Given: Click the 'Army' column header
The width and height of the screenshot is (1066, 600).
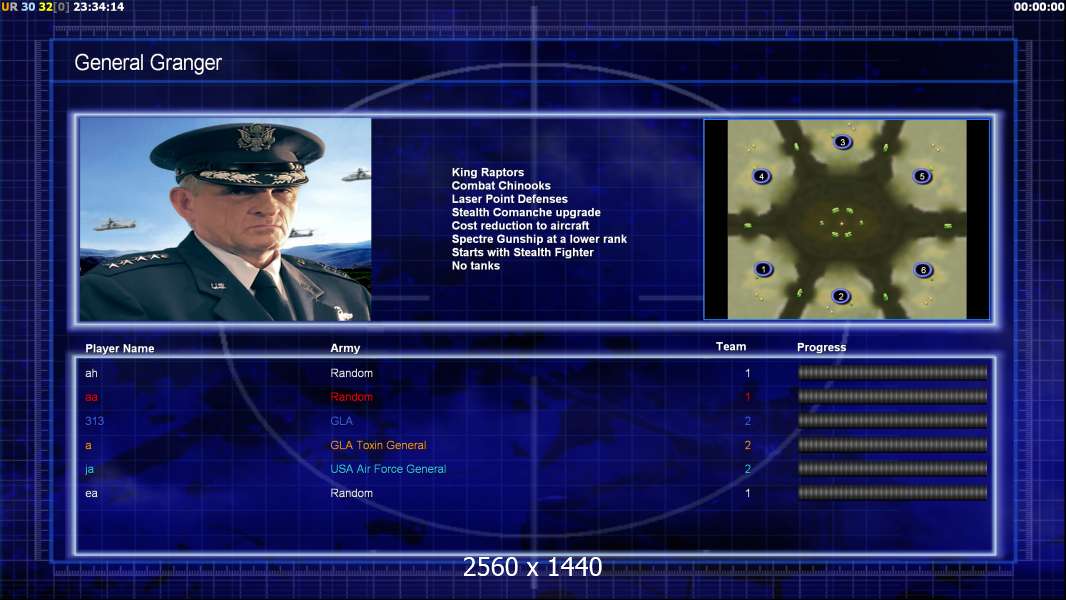Looking at the screenshot, I should tap(345, 348).
